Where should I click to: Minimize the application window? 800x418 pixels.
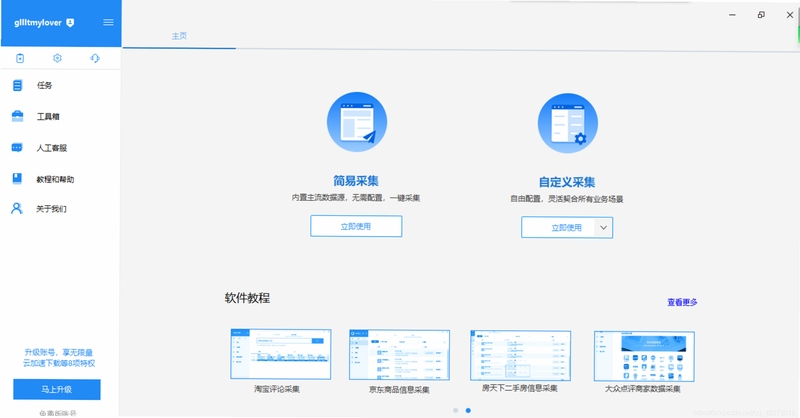pyautogui.click(x=732, y=15)
